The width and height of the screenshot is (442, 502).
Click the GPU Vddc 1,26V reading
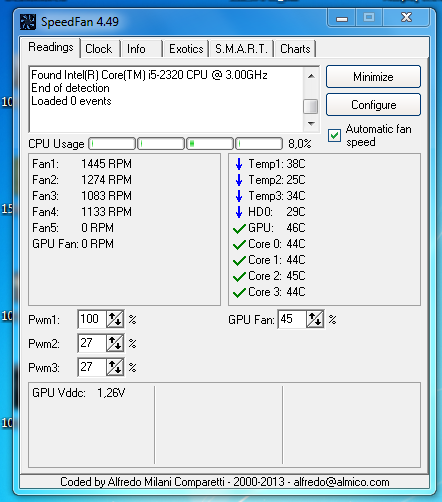[x=79, y=393]
